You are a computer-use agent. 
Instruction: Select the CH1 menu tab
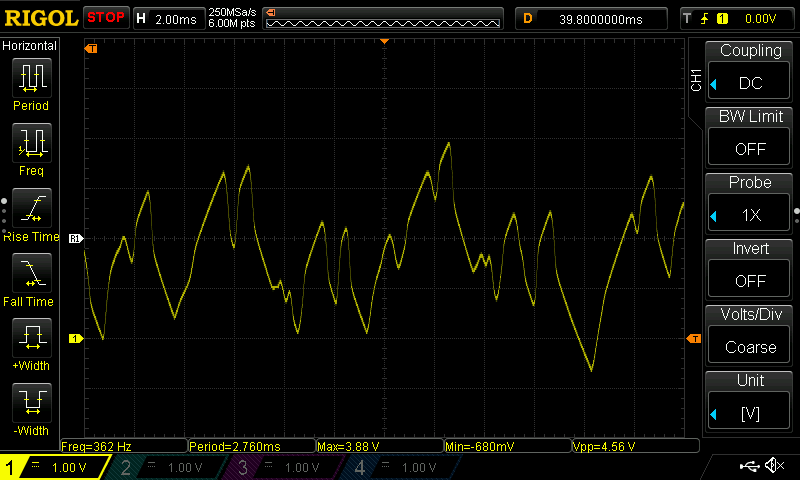pos(696,80)
